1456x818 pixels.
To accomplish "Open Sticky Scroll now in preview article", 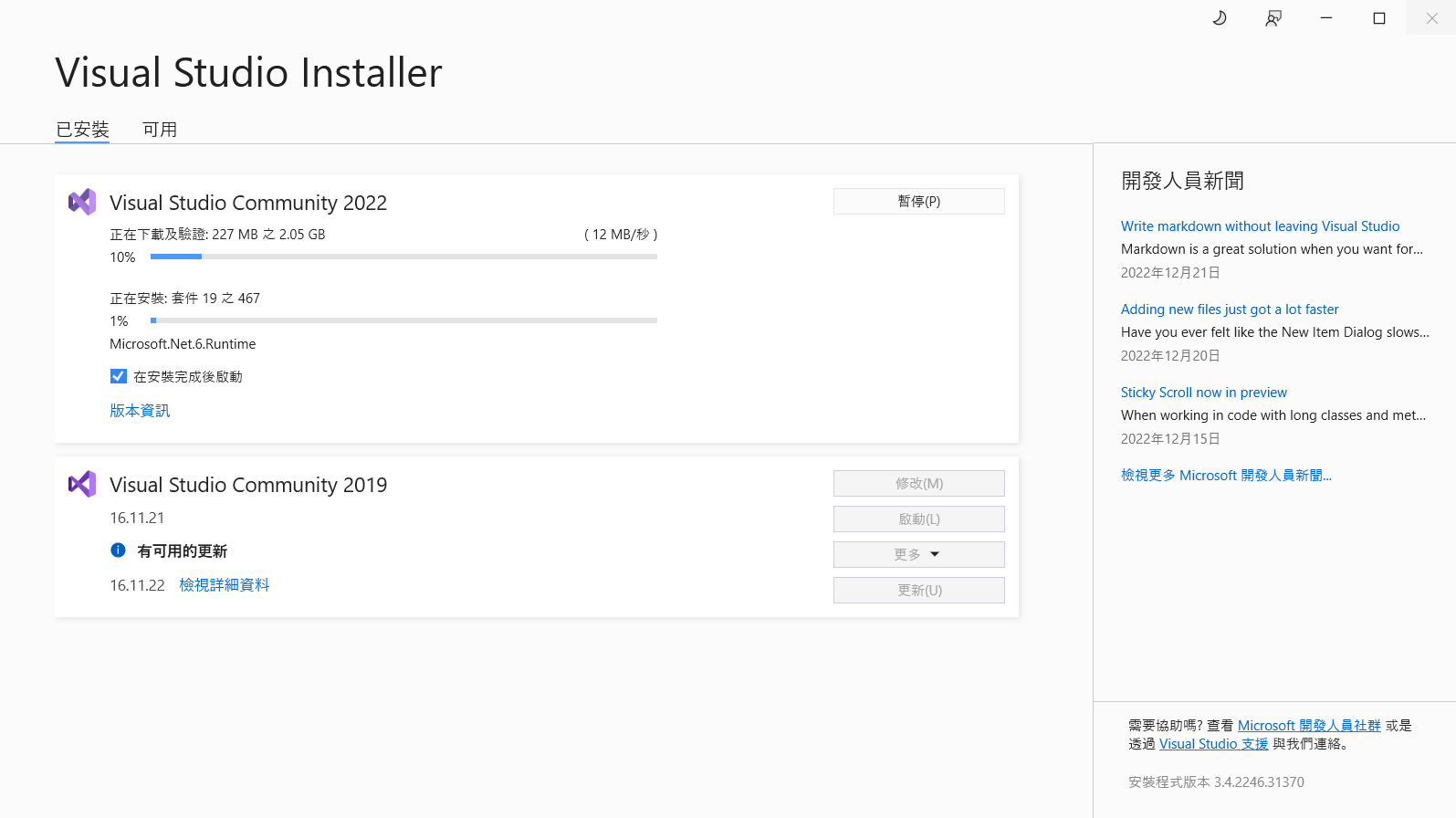I will click(x=1204, y=393).
